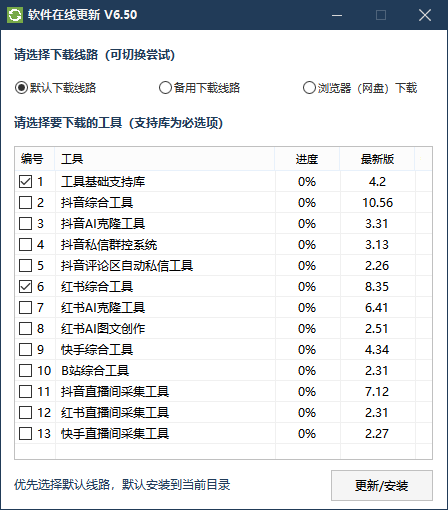The image size is (448, 510).
Task: Select 备用下载线路 radio option
Action: [165, 88]
